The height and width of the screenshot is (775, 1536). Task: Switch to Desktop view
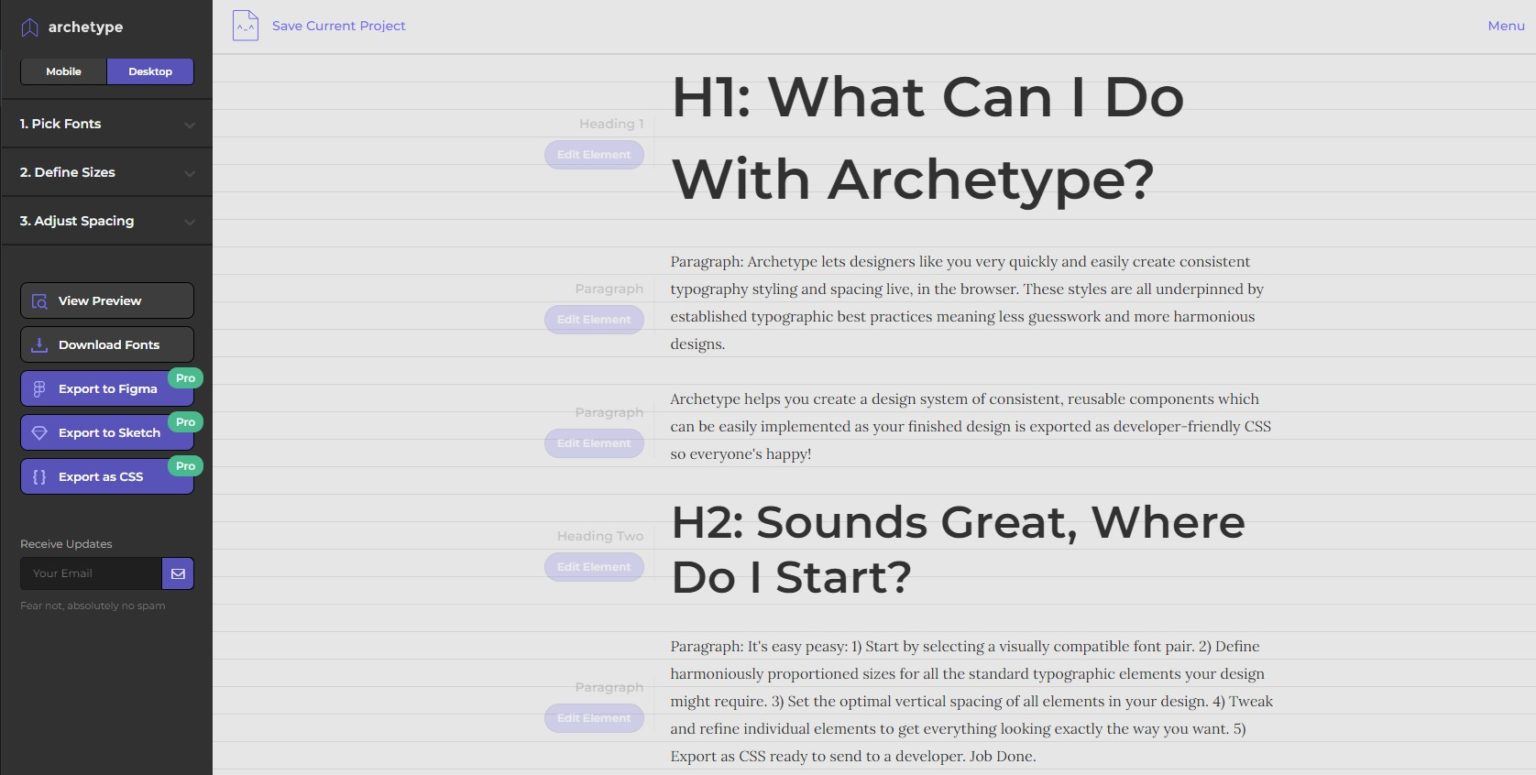pos(150,71)
